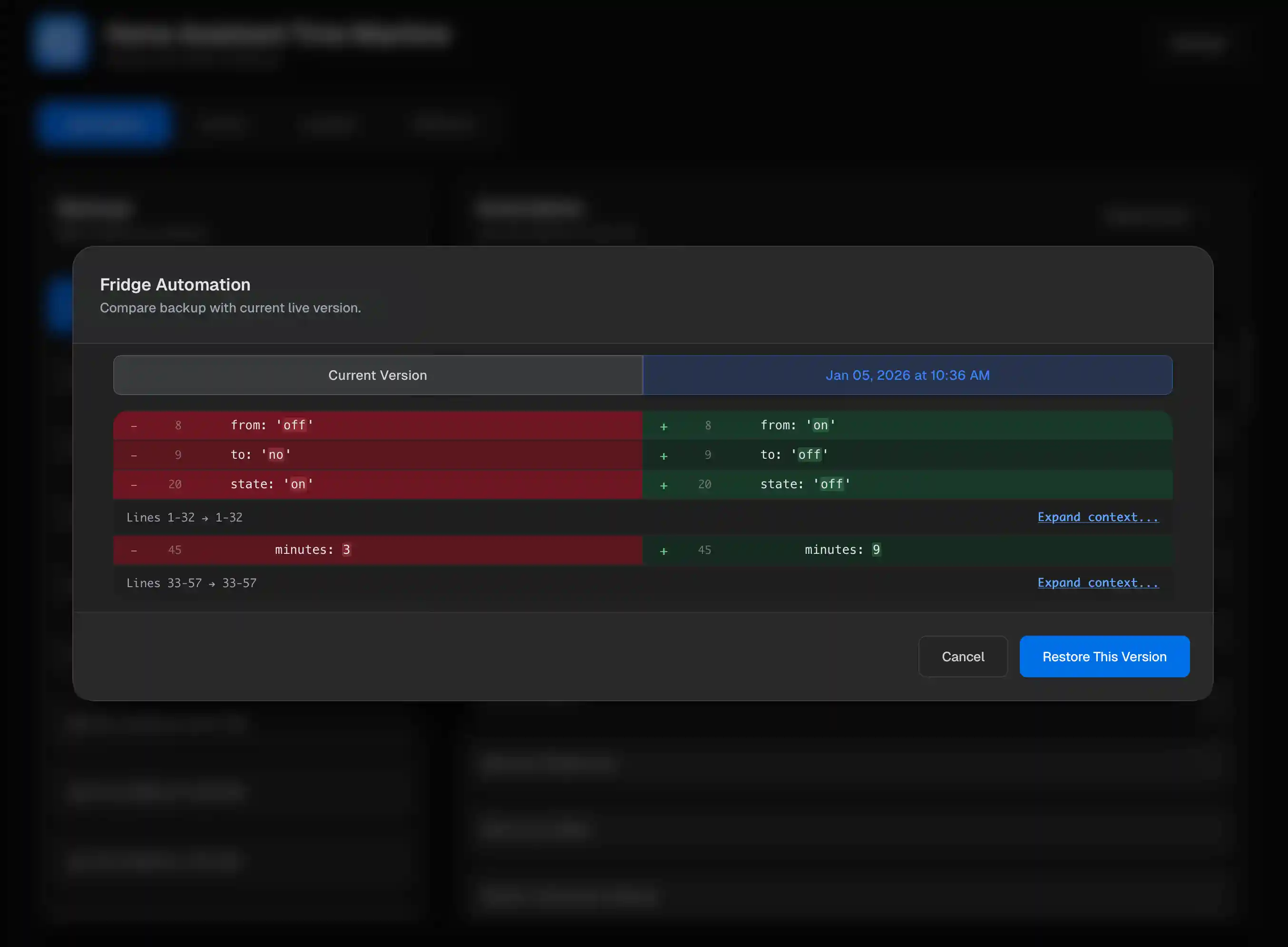Click the removed line showing state: 'on'
The image size is (1288, 947).
(x=271, y=484)
